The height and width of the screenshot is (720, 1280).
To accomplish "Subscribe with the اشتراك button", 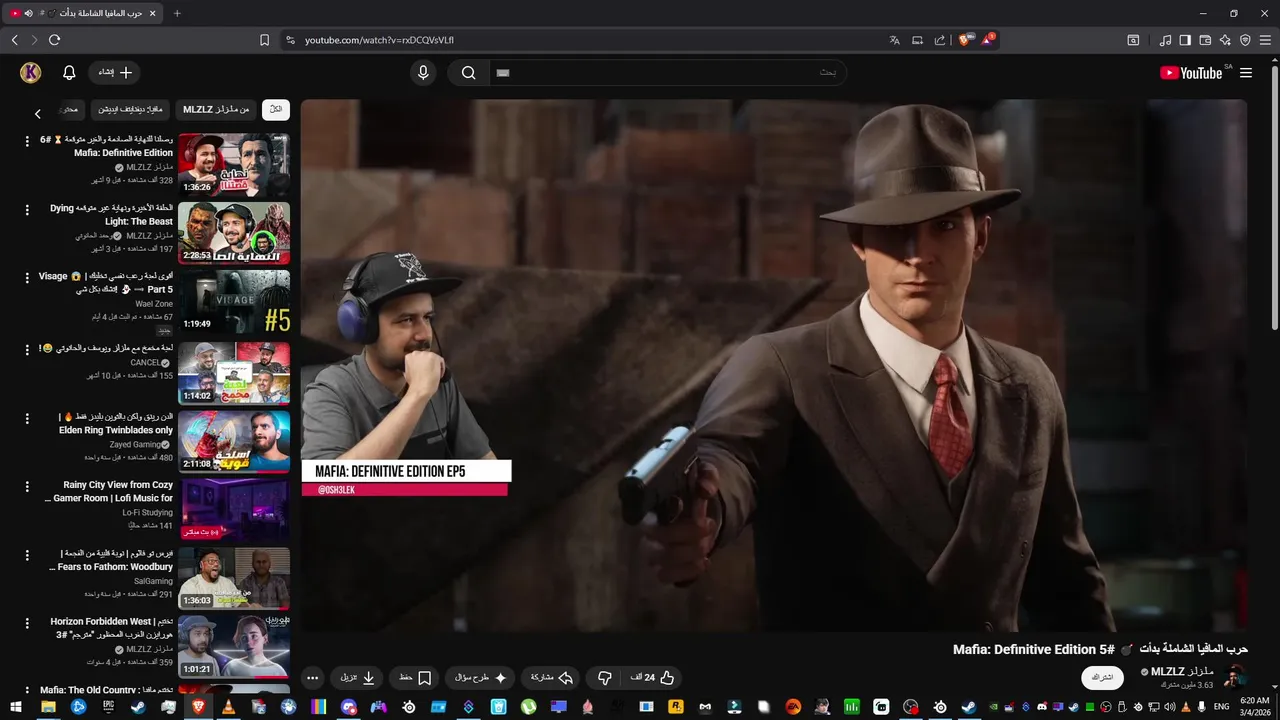I will coord(1102,677).
